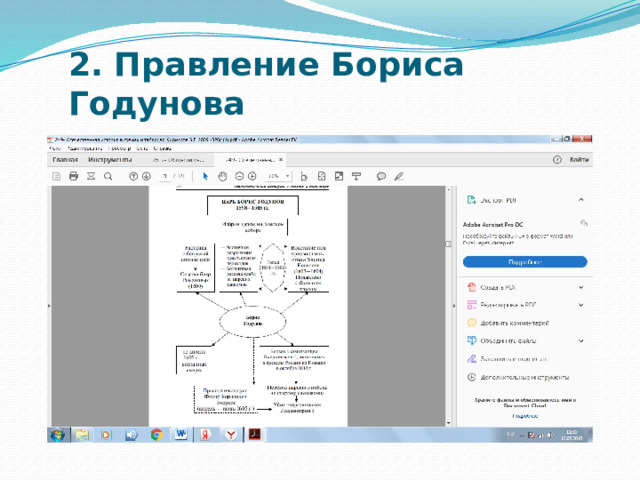Click the magnifier search icon
The width and height of the screenshot is (640, 480).
108,176
